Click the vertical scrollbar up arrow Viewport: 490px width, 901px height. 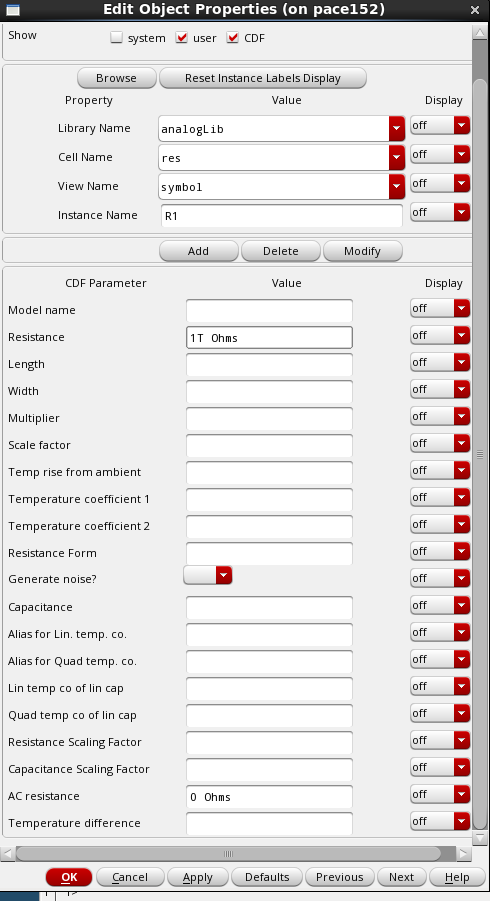480,32
